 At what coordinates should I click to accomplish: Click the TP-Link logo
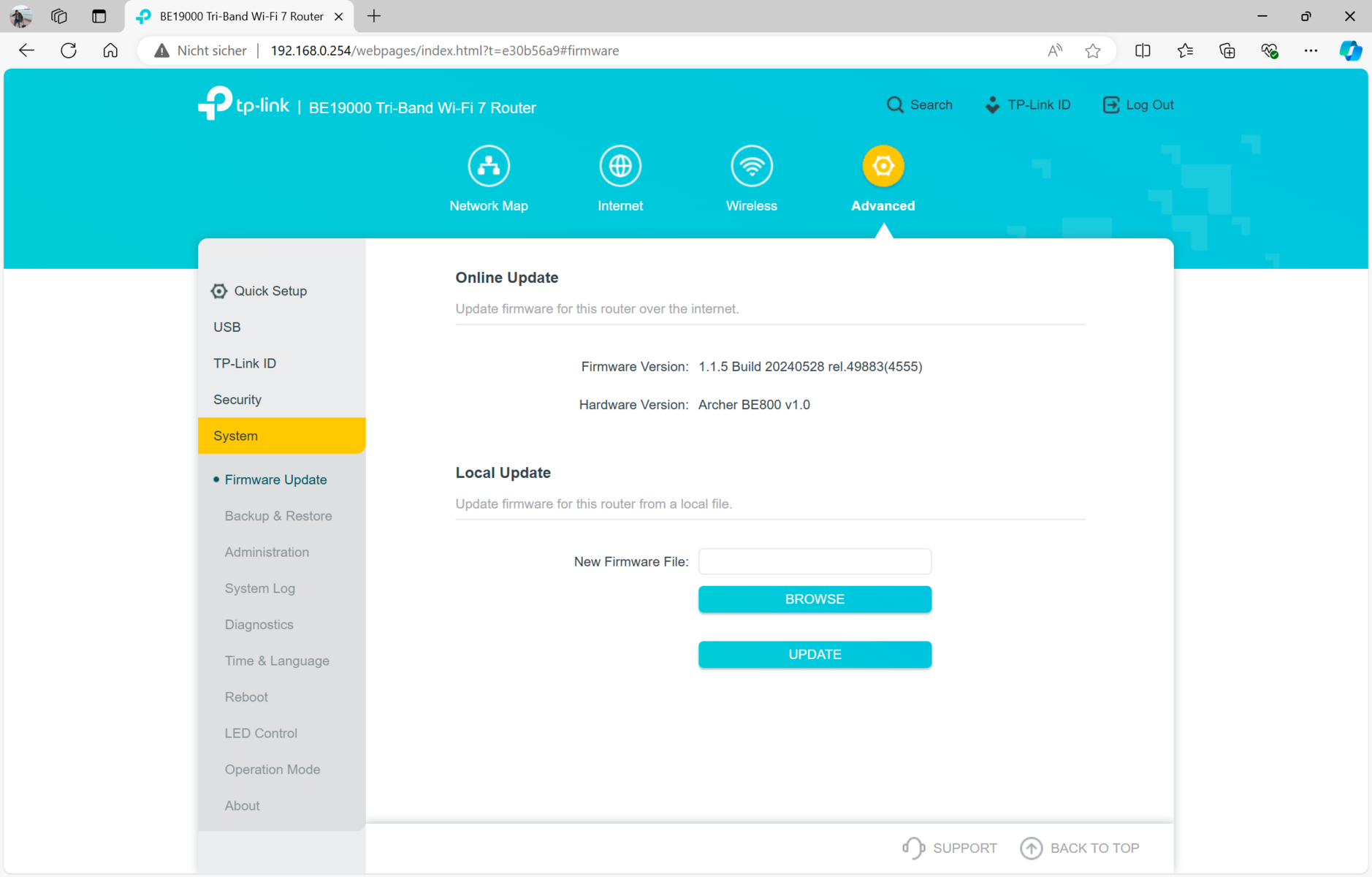tap(243, 104)
